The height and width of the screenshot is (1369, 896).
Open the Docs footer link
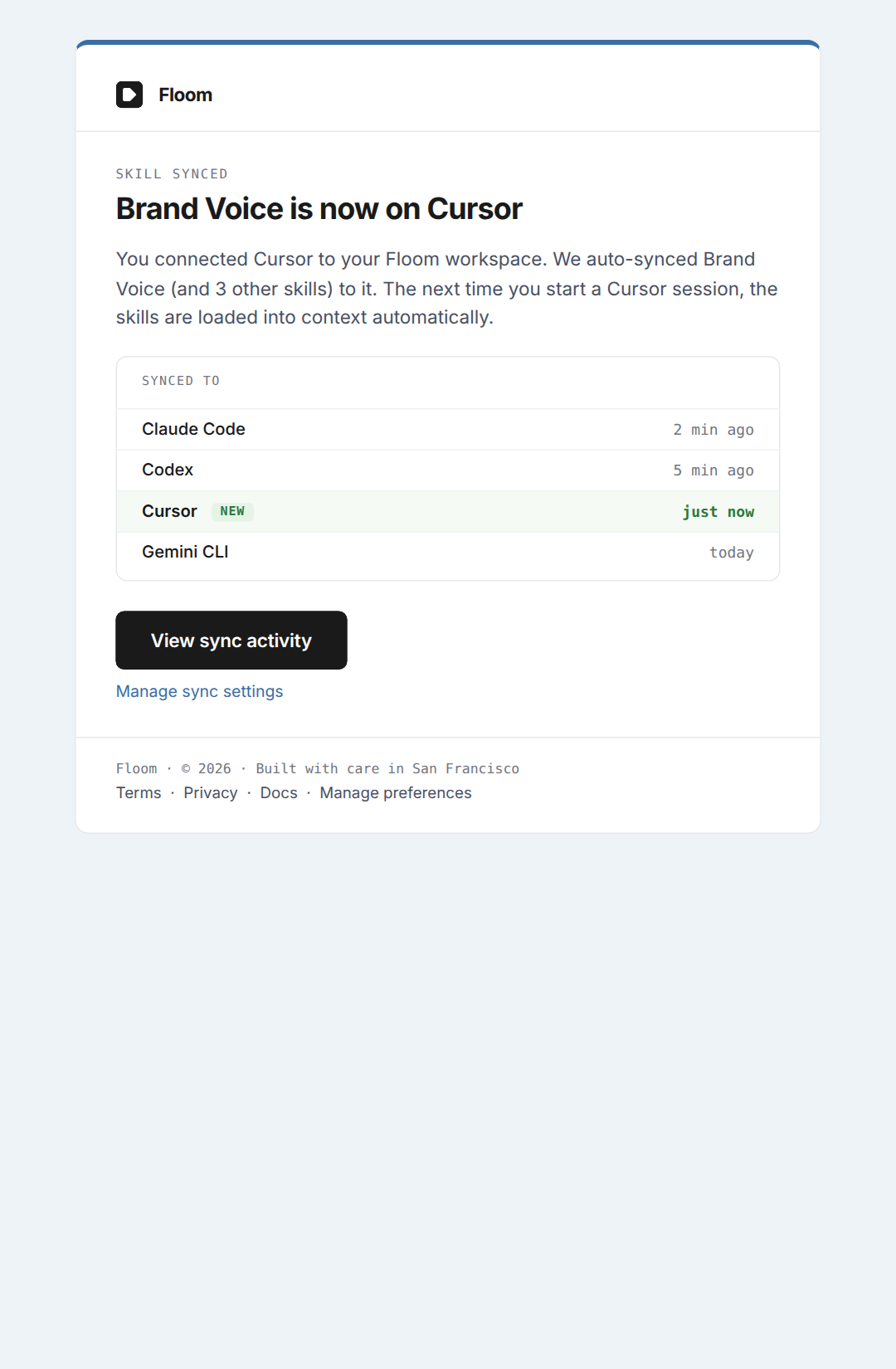coord(279,792)
